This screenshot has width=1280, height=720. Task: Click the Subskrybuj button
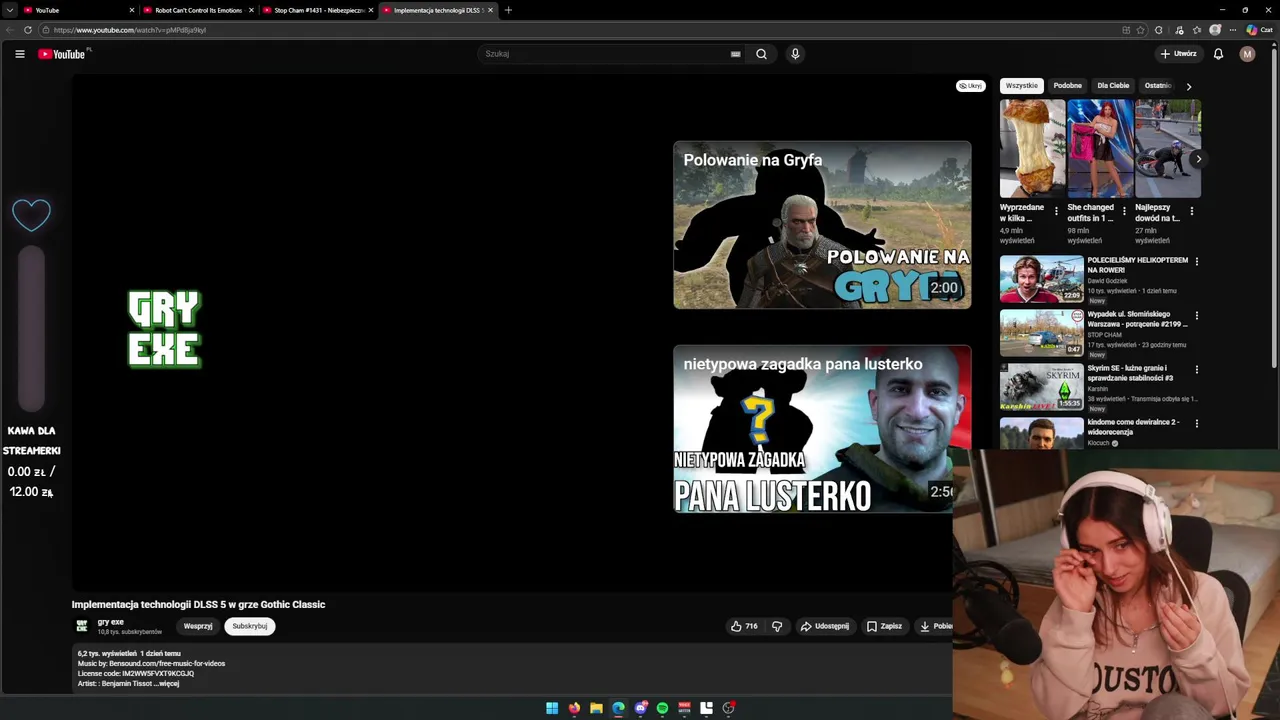click(x=249, y=626)
